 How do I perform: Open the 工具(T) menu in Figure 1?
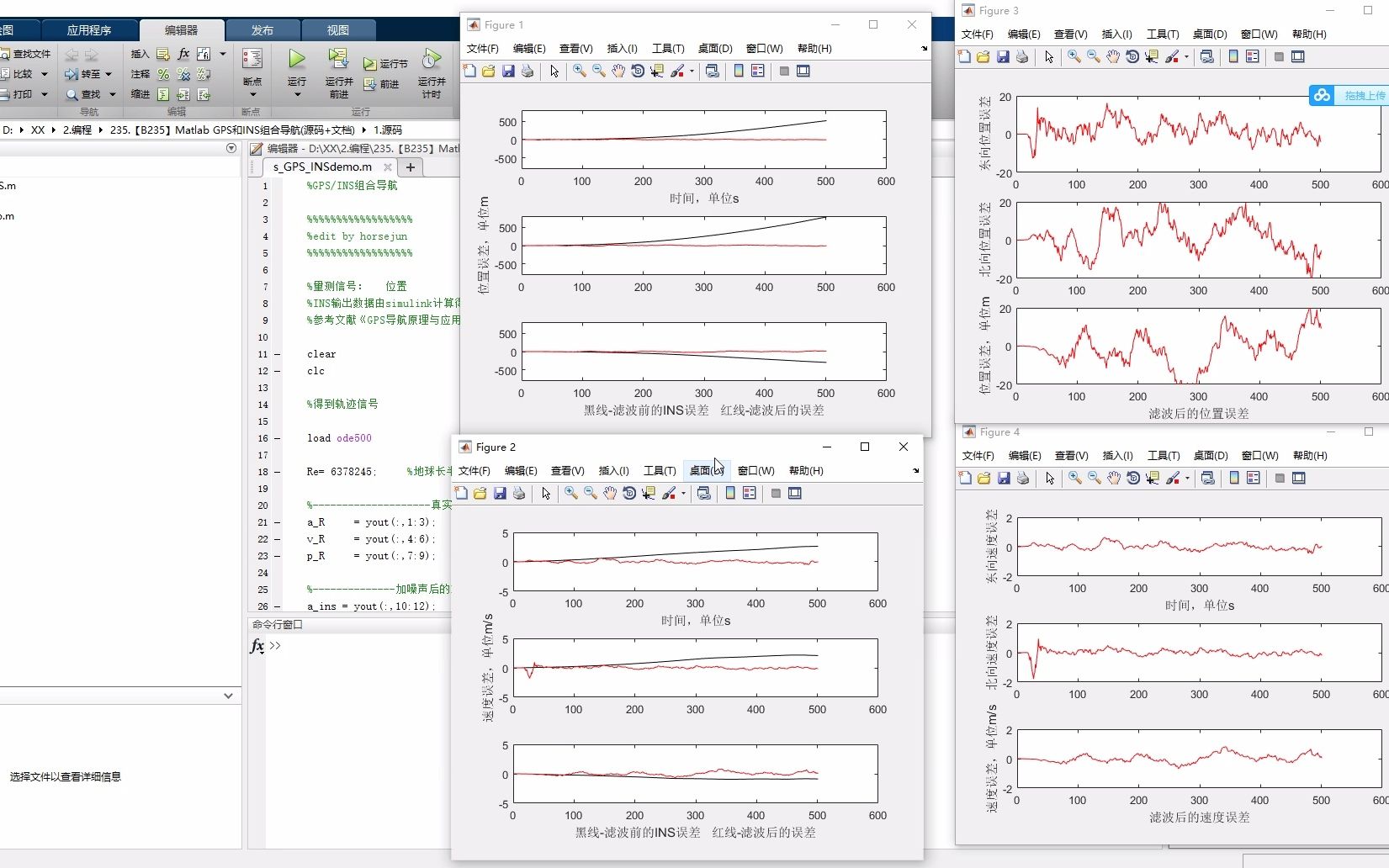670,49
